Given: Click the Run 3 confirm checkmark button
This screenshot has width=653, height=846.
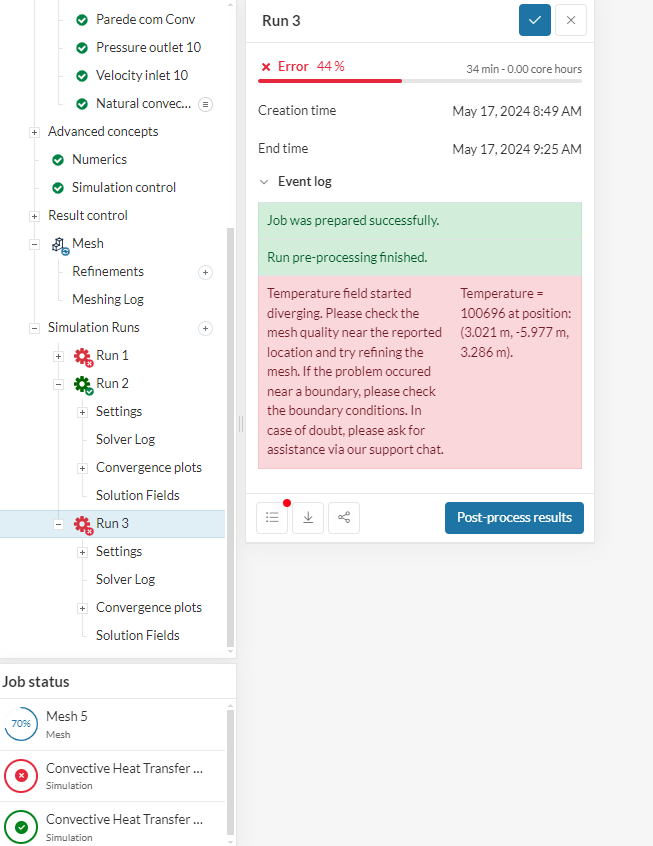Looking at the screenshot, I should 535,20.
